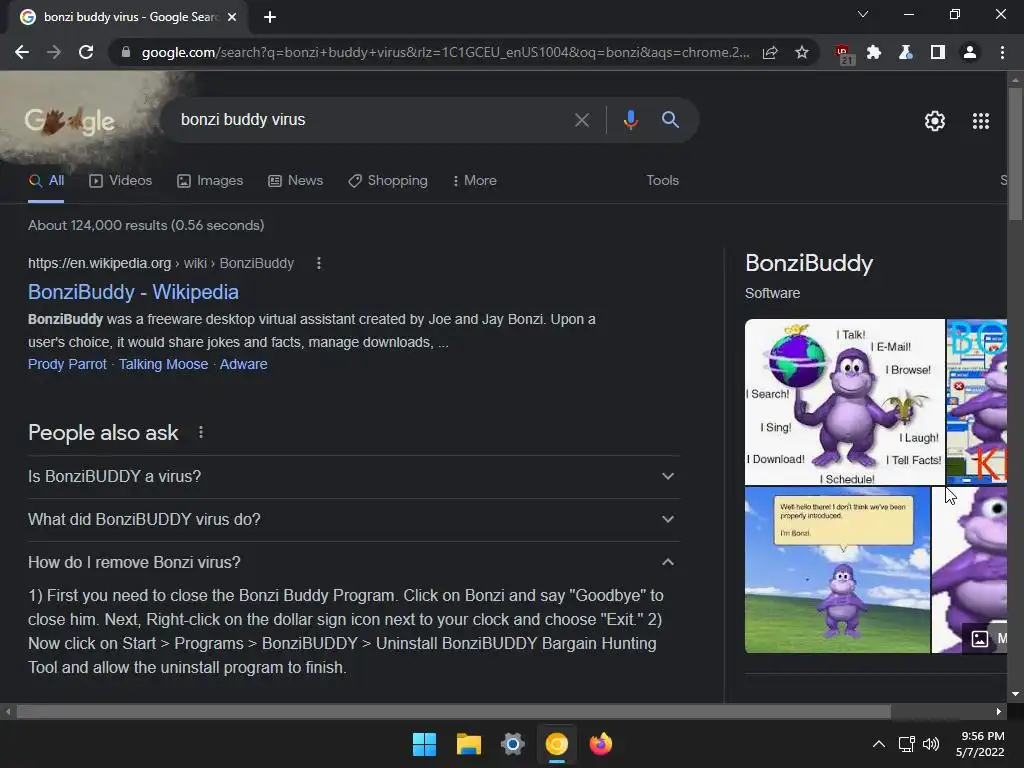Click scroll down arrow on vertical scrollbar

(x=1015, y=694)
